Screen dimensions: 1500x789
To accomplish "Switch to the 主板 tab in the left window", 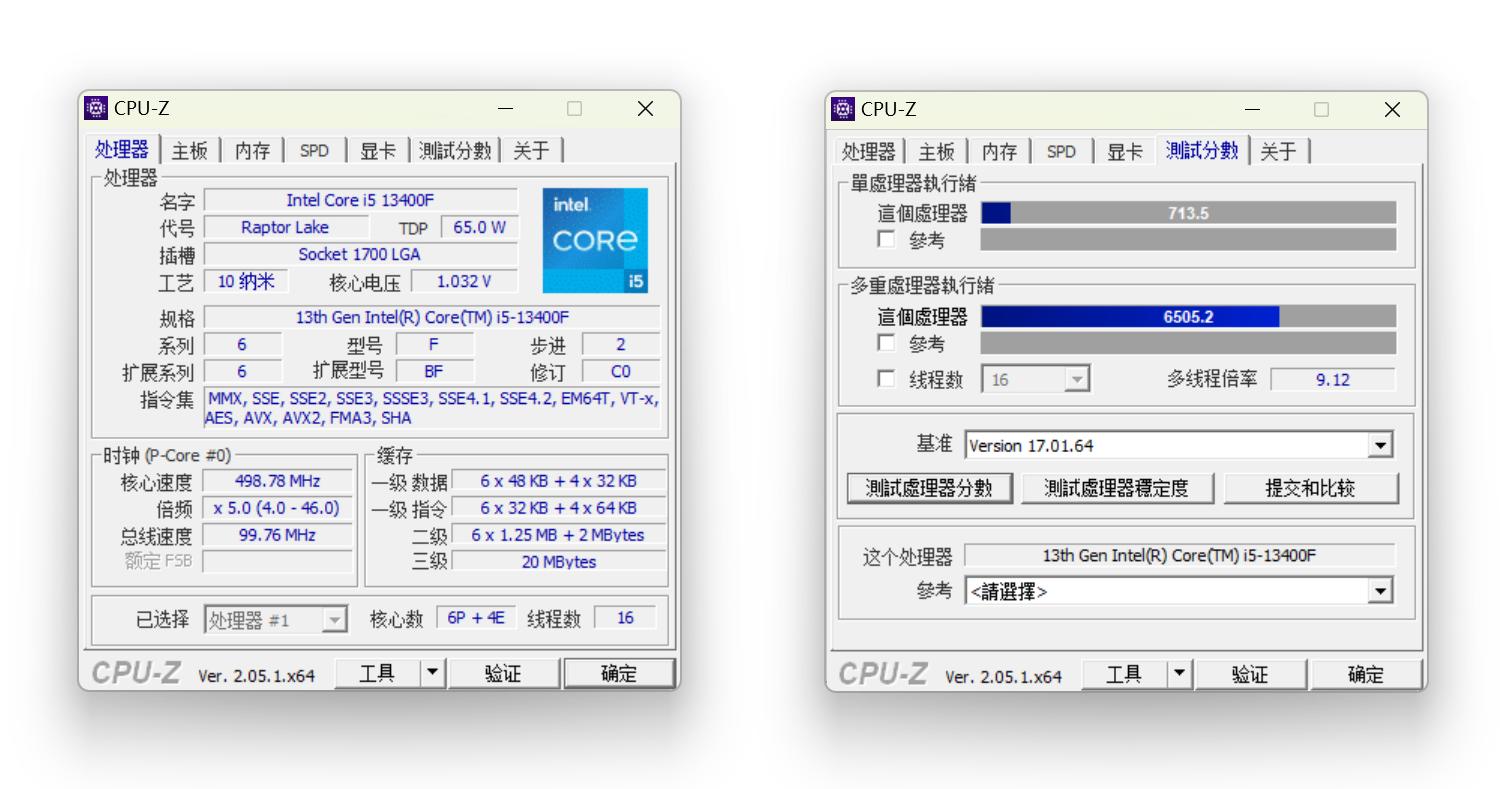I will click(x=189, y=150).
